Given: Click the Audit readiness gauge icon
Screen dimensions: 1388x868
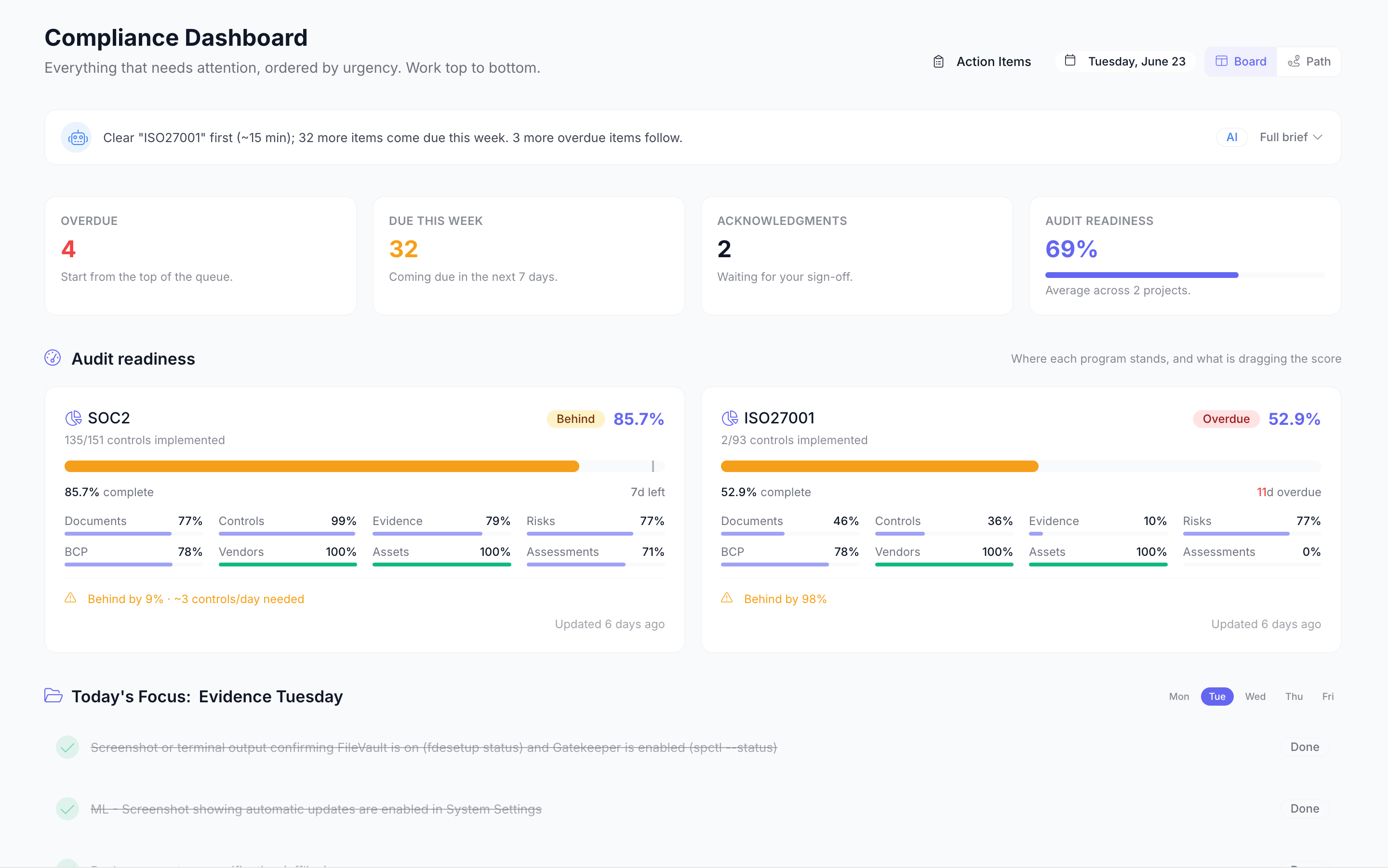Looking at the screenshot, I should tap(53, 357).
